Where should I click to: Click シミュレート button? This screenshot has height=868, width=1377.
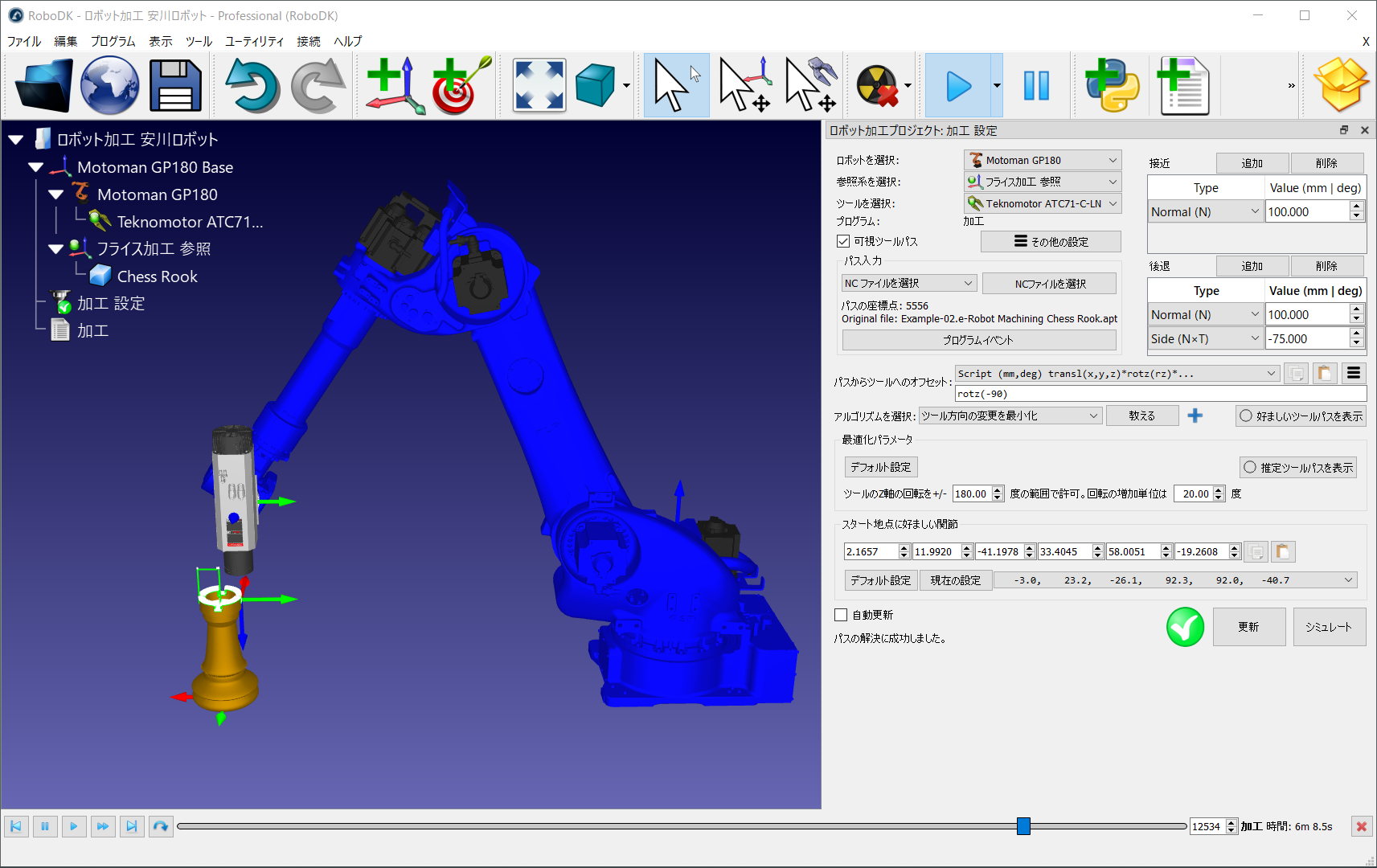(1330, 627)
